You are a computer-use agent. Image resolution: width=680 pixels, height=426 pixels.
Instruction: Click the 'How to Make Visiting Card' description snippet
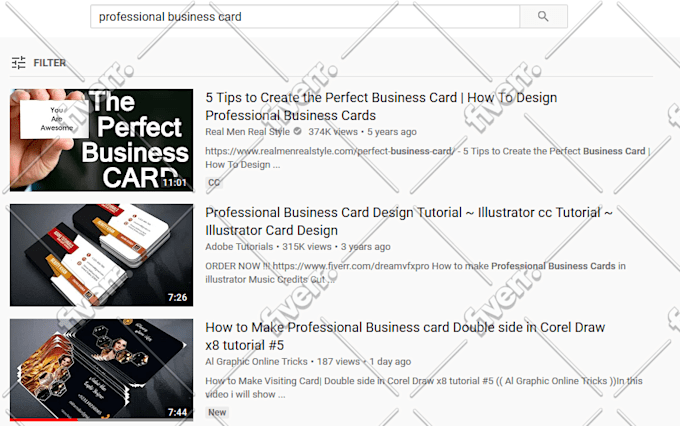click(424, 387)
